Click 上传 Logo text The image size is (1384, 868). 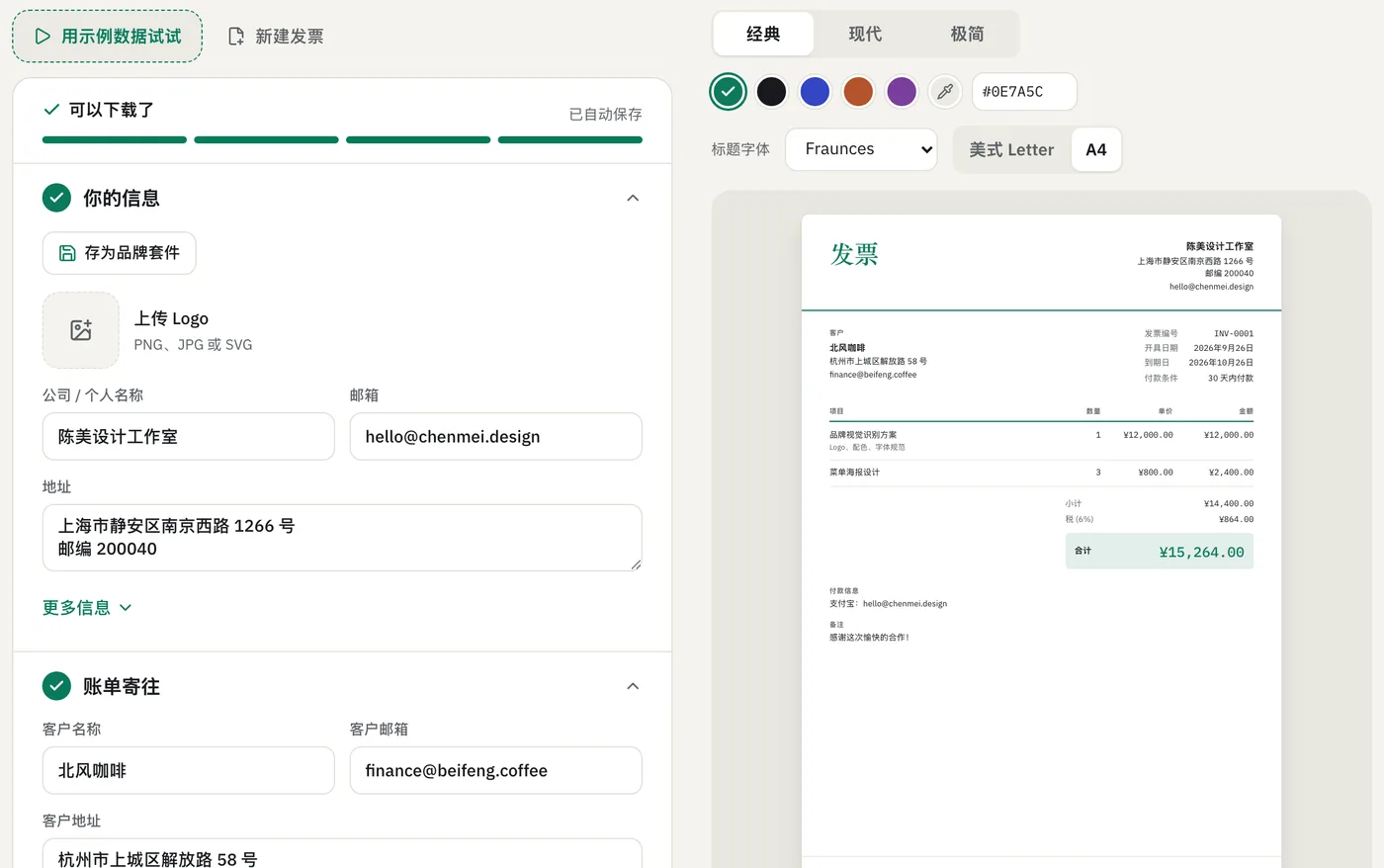[172, 318]
